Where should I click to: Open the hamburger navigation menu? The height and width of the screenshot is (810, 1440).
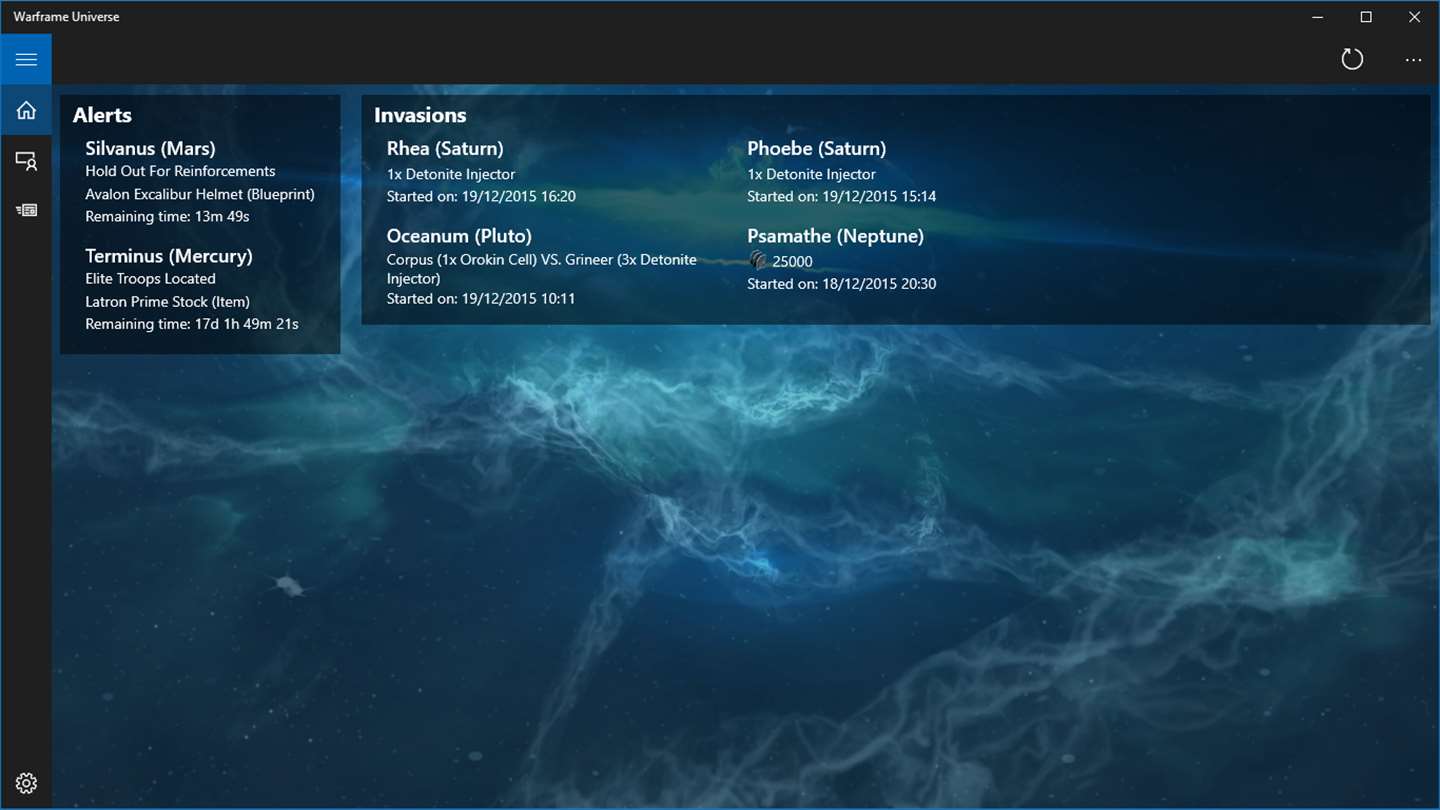[26, 60]
